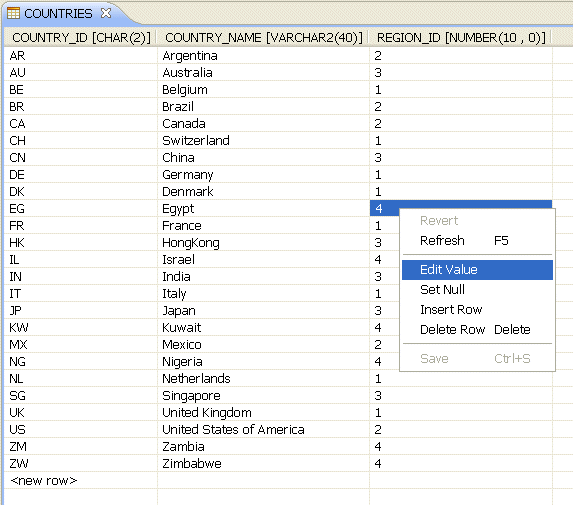The height and width of the screenshot is (505, 573).
Task: Select the Argentina name cell
Action: tap(263, 56)
